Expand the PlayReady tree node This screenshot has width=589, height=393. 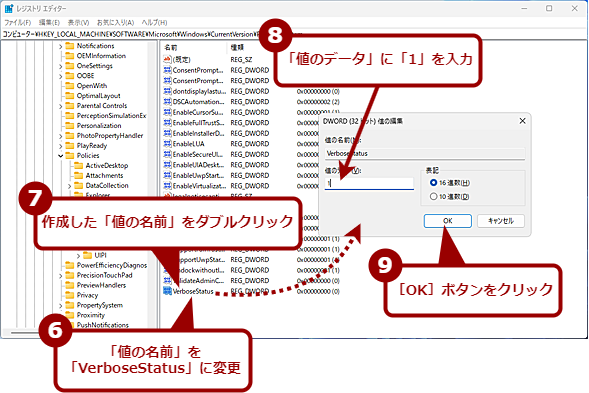tap(60, 146)
